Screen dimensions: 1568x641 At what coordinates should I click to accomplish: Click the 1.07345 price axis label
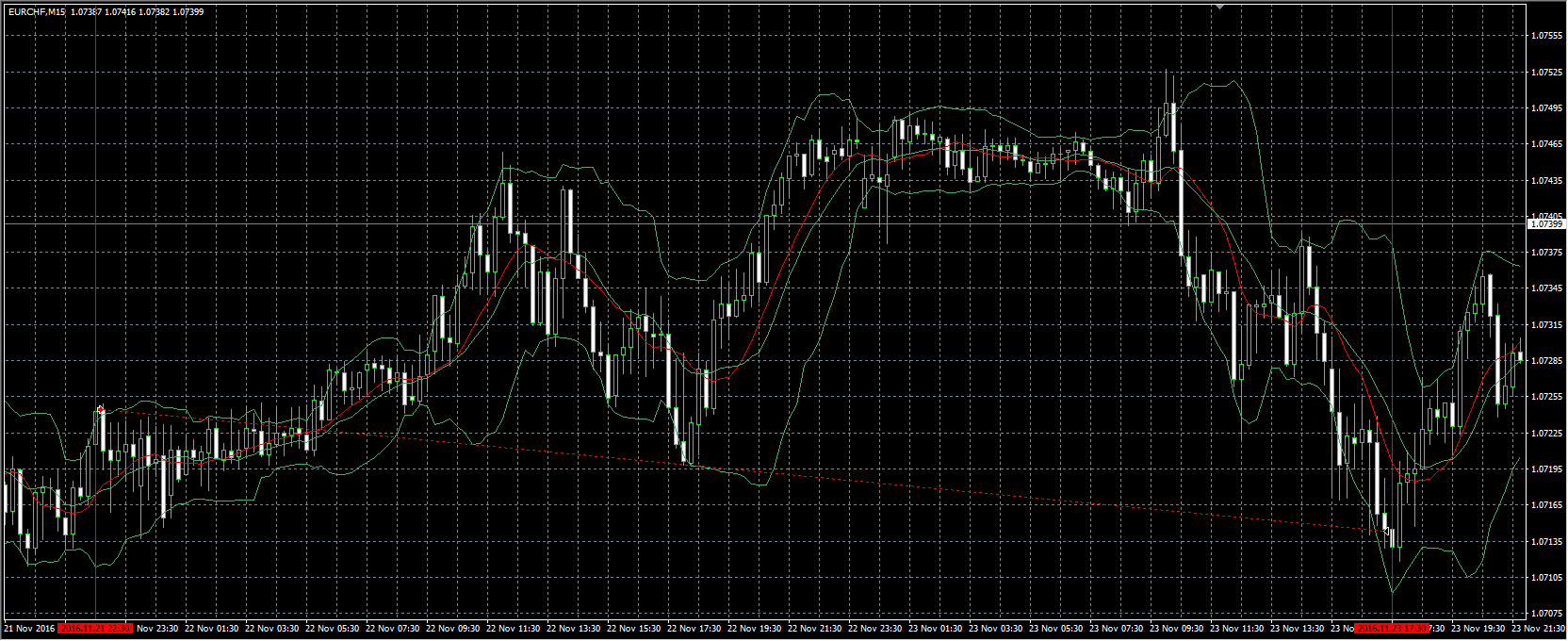1547,288
